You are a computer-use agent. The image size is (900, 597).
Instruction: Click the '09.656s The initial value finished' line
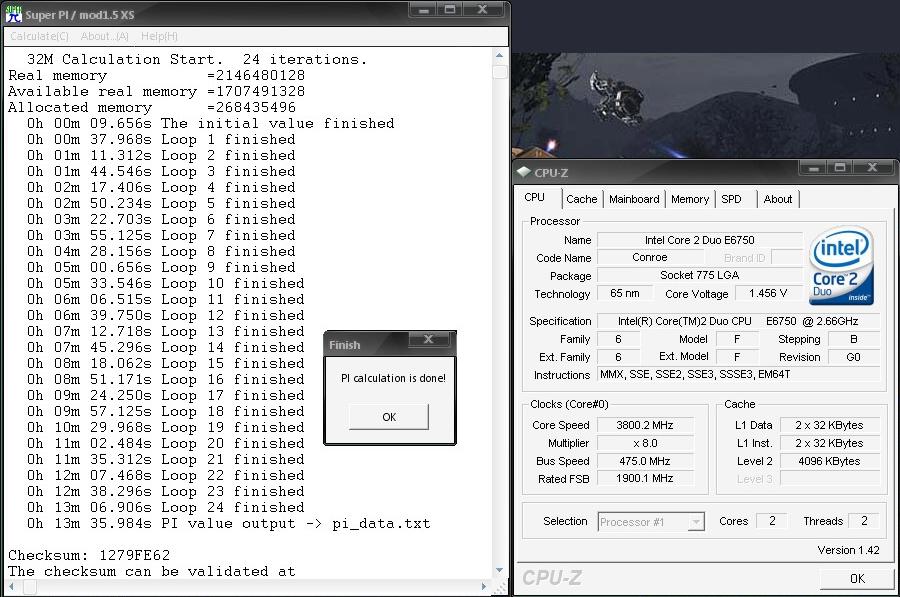[x=211, y=124]
